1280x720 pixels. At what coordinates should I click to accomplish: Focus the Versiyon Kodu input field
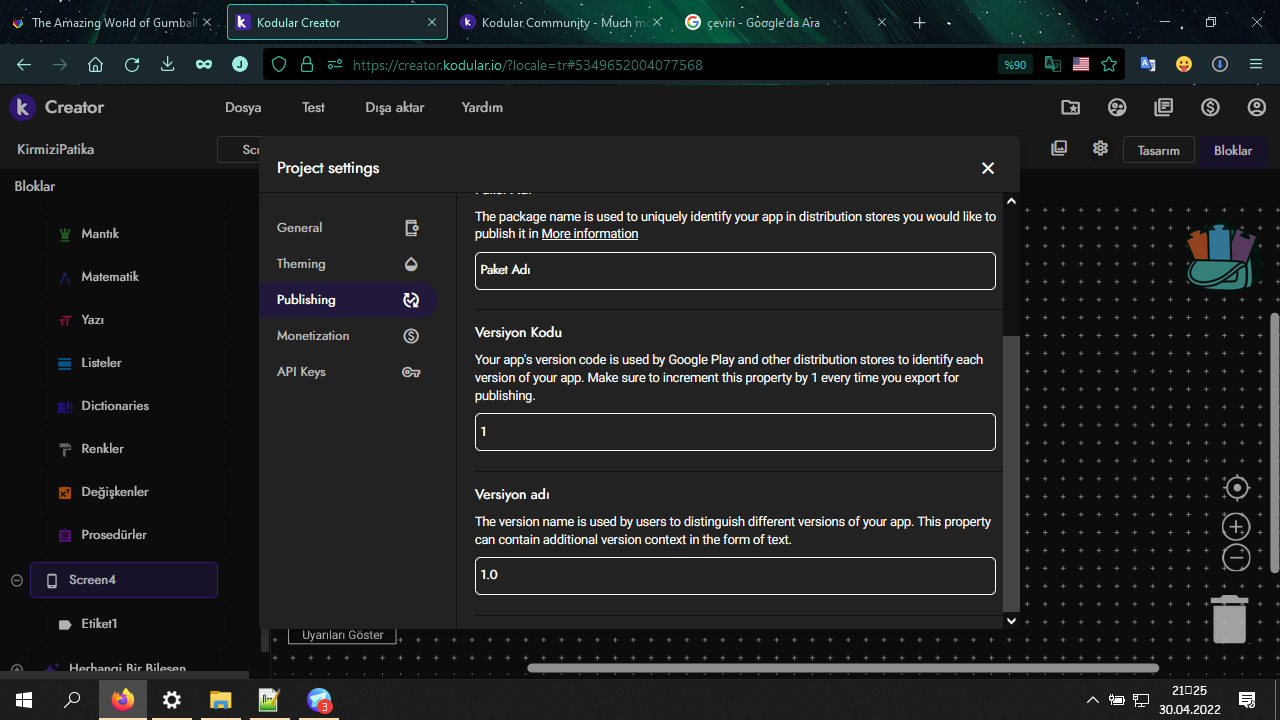[735, 432]
